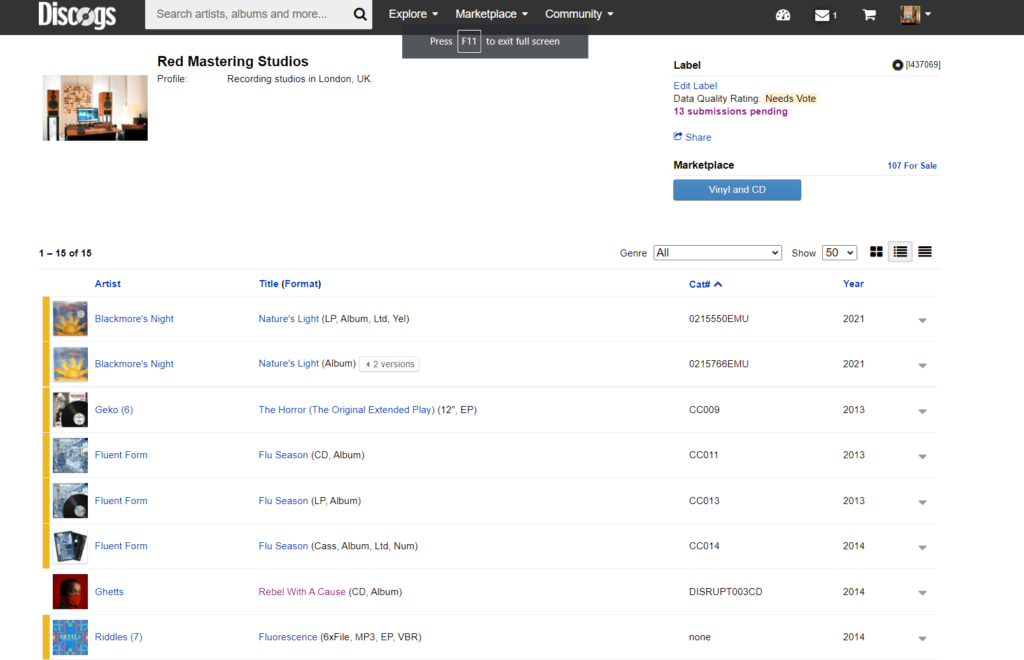This screenshot has width=1024, height=660.
Task: Sort by Year column header
Action: click(853, 284)
